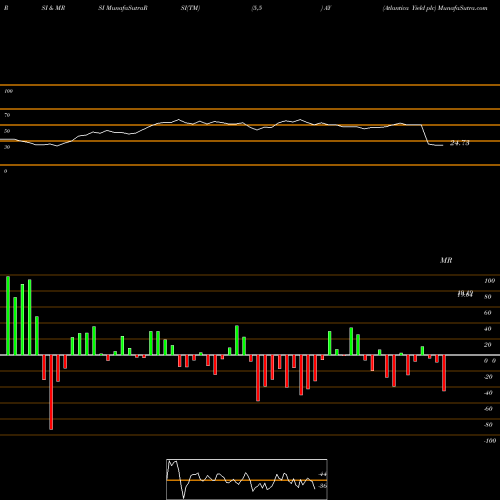
Task: Click the '0 0' zero-line label on MR axis
Action: [x=490, y=361]
